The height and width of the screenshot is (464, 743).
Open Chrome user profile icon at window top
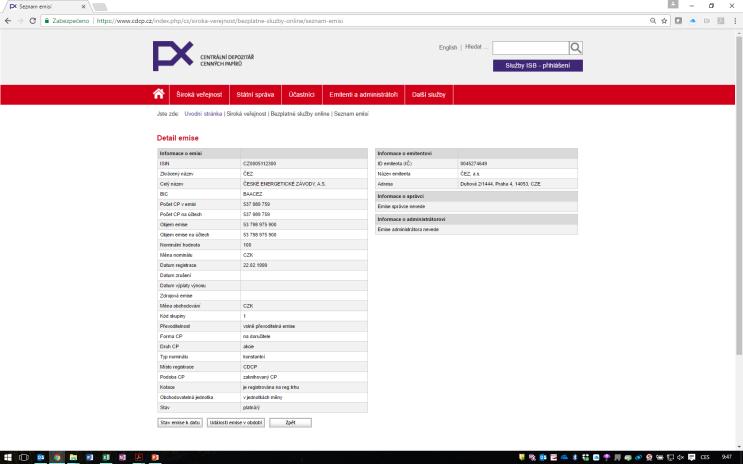673,4
